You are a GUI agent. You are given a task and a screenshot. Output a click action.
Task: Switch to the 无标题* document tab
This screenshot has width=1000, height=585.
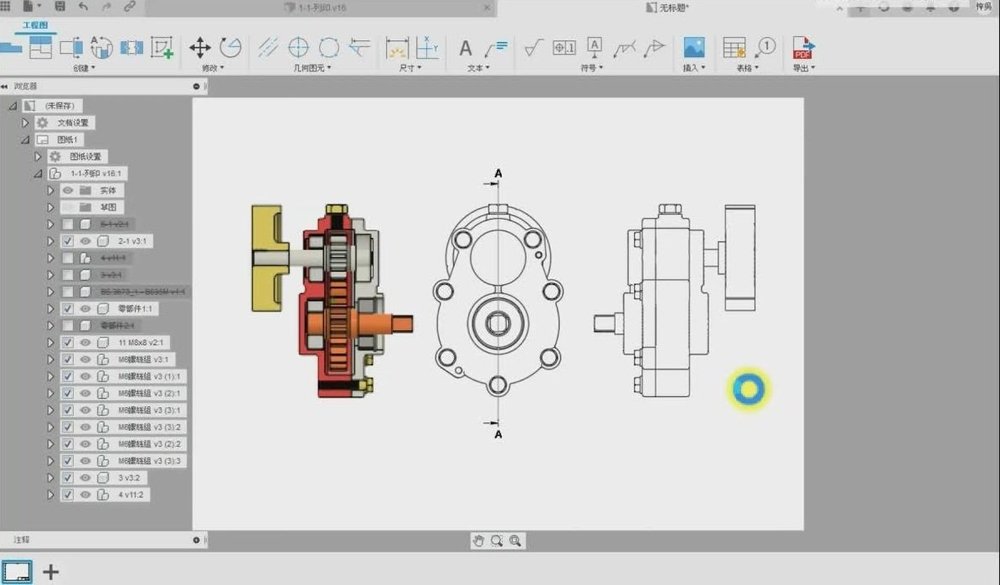[x=667, y=8]
